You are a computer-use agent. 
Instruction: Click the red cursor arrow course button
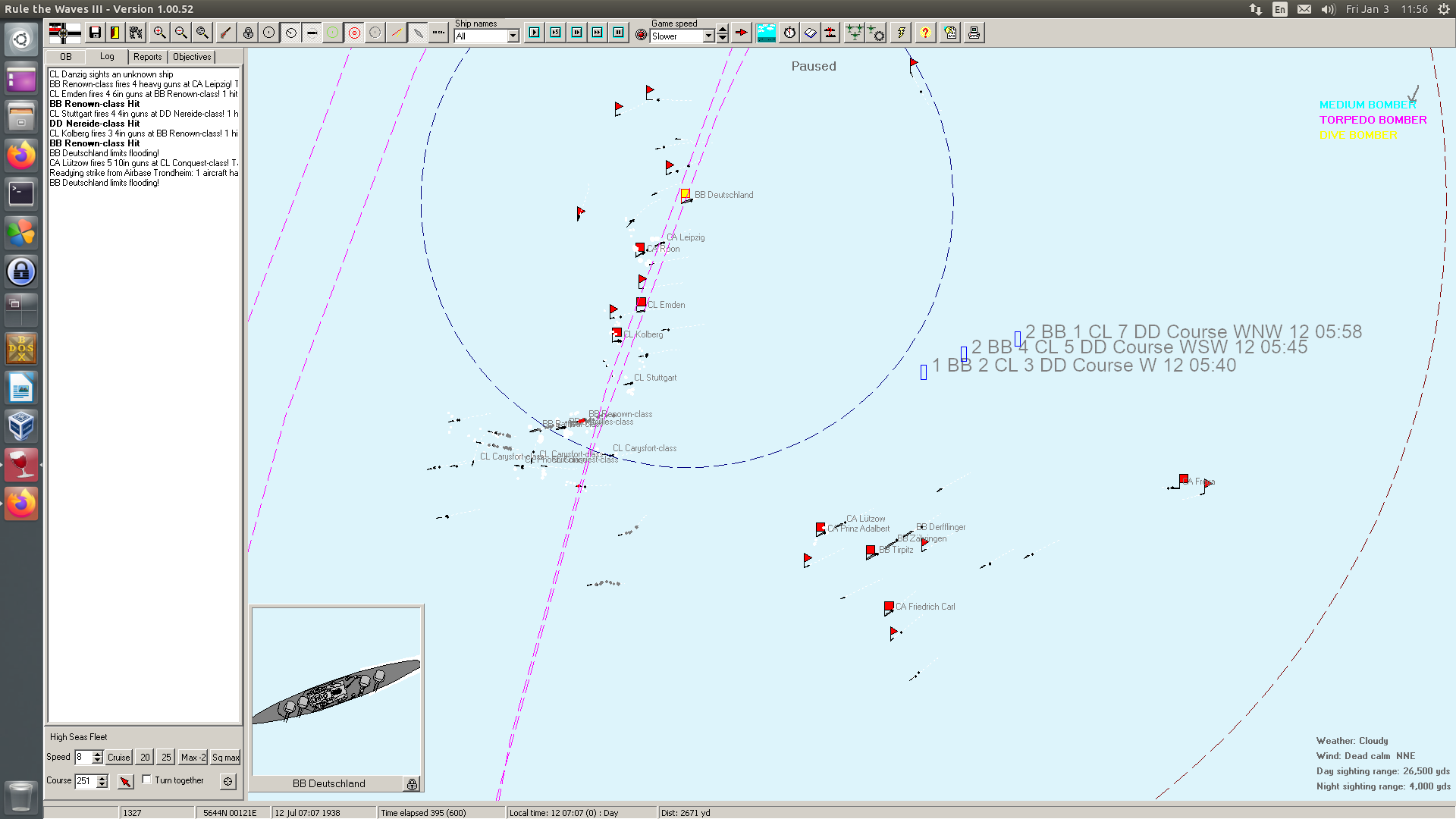tap(126, 781)
